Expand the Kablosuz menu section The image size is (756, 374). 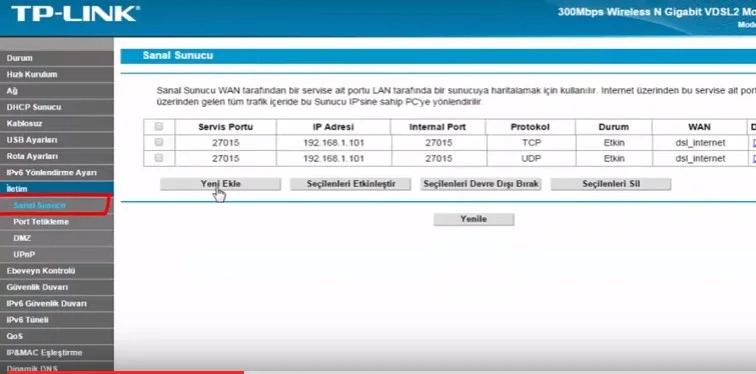pyautogui.click(x=57, y=123)
